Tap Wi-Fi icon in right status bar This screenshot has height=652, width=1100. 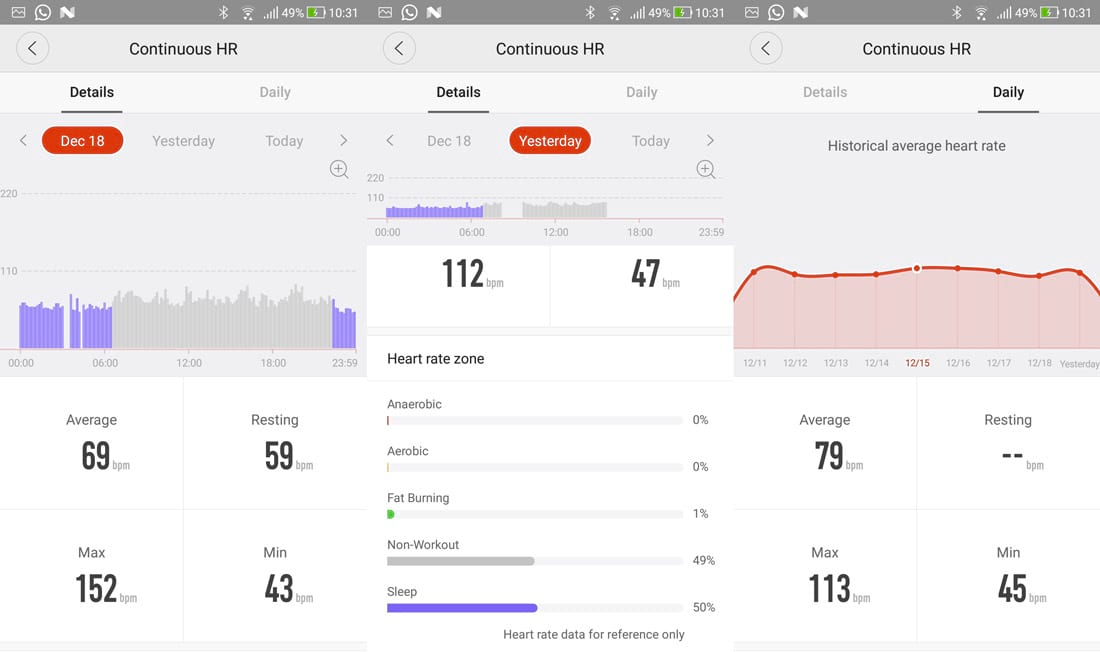(980, 13)
